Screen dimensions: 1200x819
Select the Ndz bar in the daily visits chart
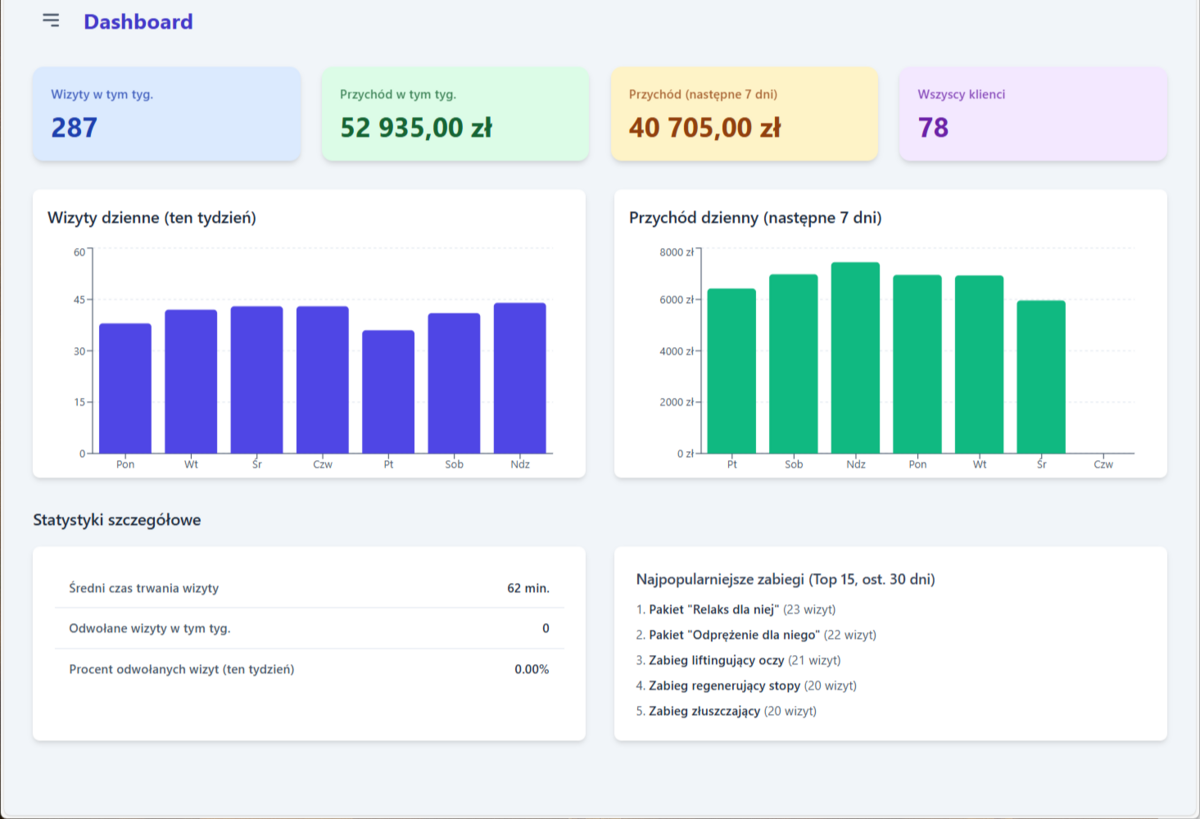[520, 378]
